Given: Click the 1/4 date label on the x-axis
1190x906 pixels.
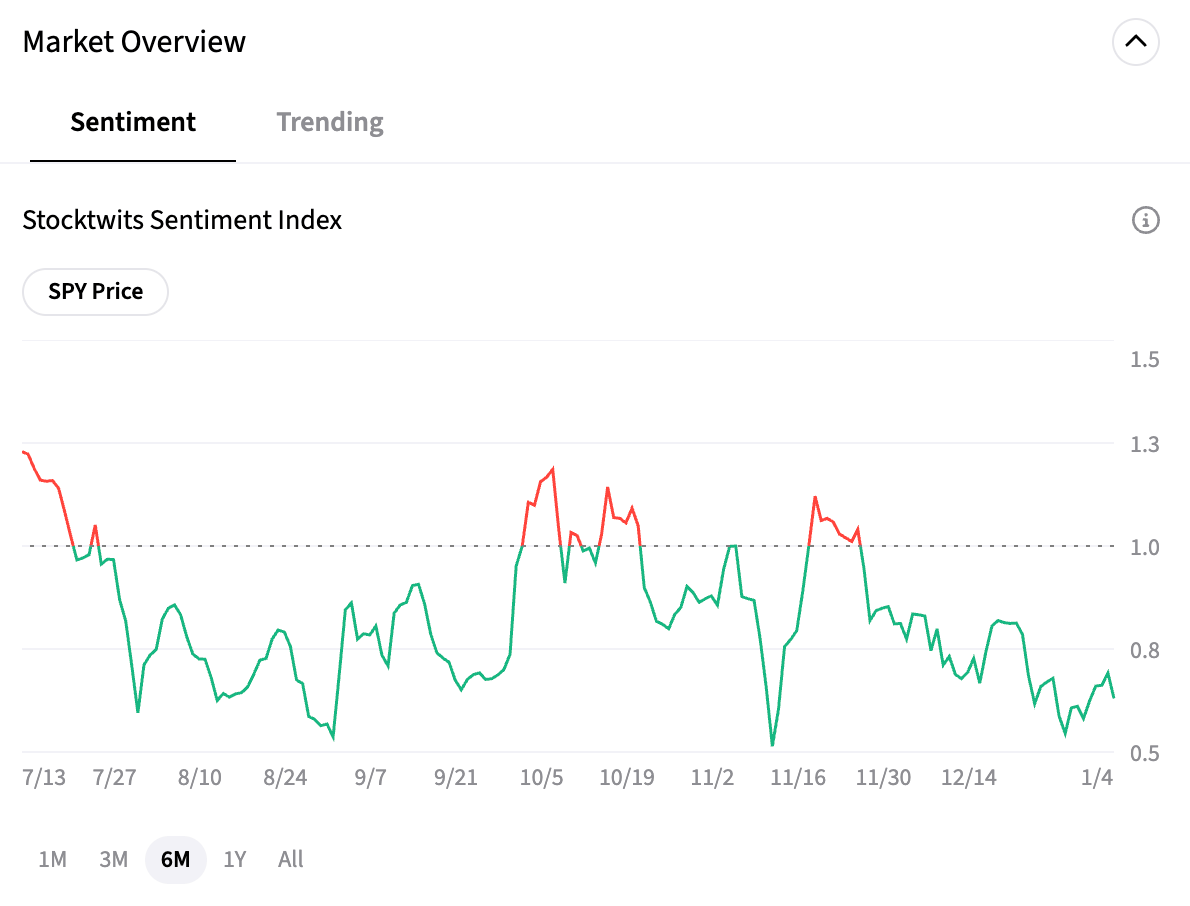Looking at the screenshot, I should [x=1098, y=778].
